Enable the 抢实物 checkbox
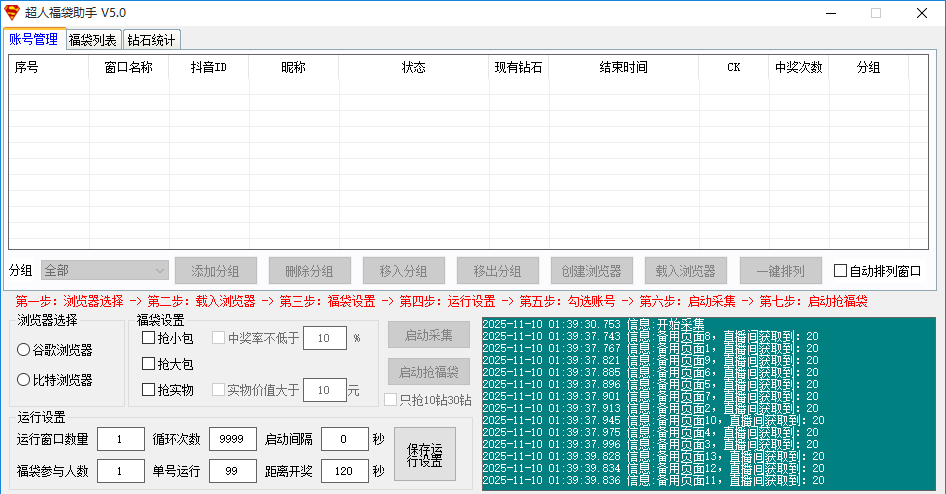 [149, 390]
